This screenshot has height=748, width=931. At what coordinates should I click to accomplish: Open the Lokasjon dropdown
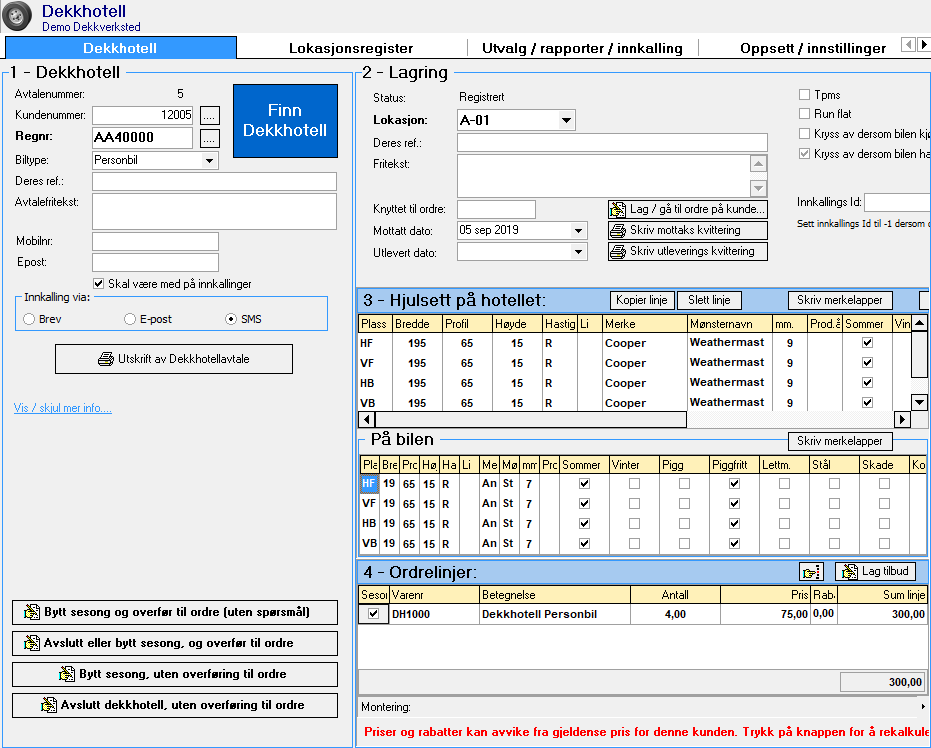(567, 120)
